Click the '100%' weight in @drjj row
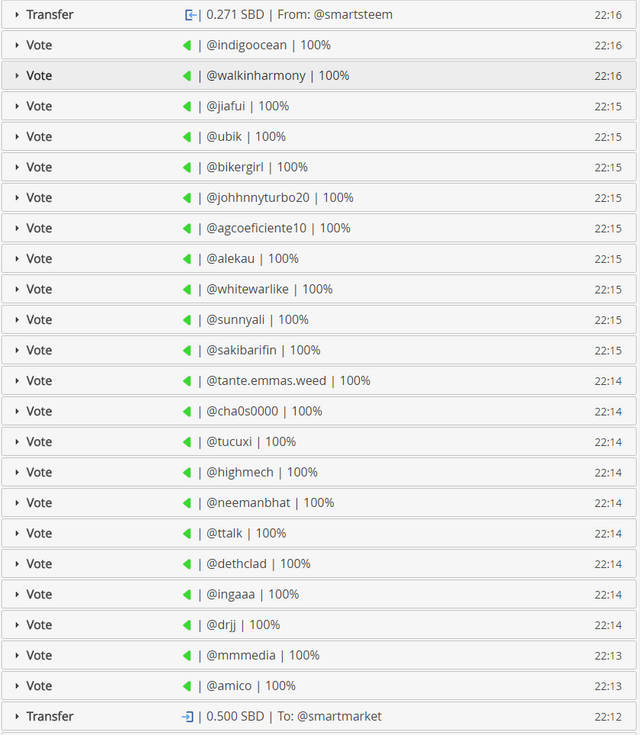 pyautogui.click(x=264, y=625)
